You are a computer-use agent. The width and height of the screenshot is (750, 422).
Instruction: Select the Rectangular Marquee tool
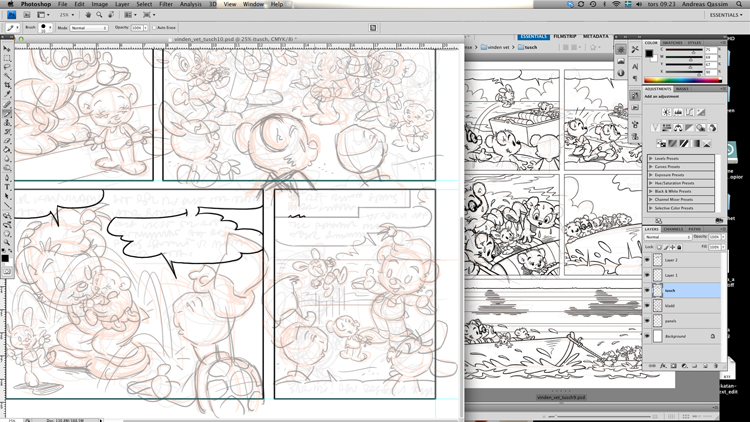[7, 58]
